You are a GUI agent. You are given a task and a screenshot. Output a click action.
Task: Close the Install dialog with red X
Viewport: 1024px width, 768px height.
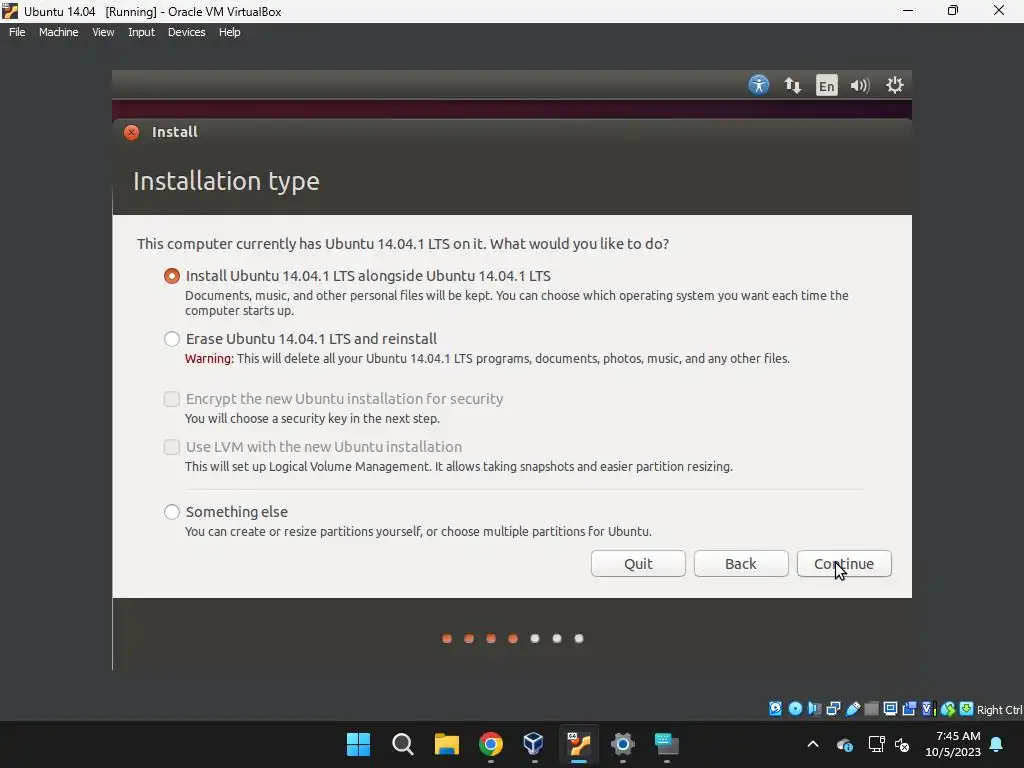(x=131, y=133)
